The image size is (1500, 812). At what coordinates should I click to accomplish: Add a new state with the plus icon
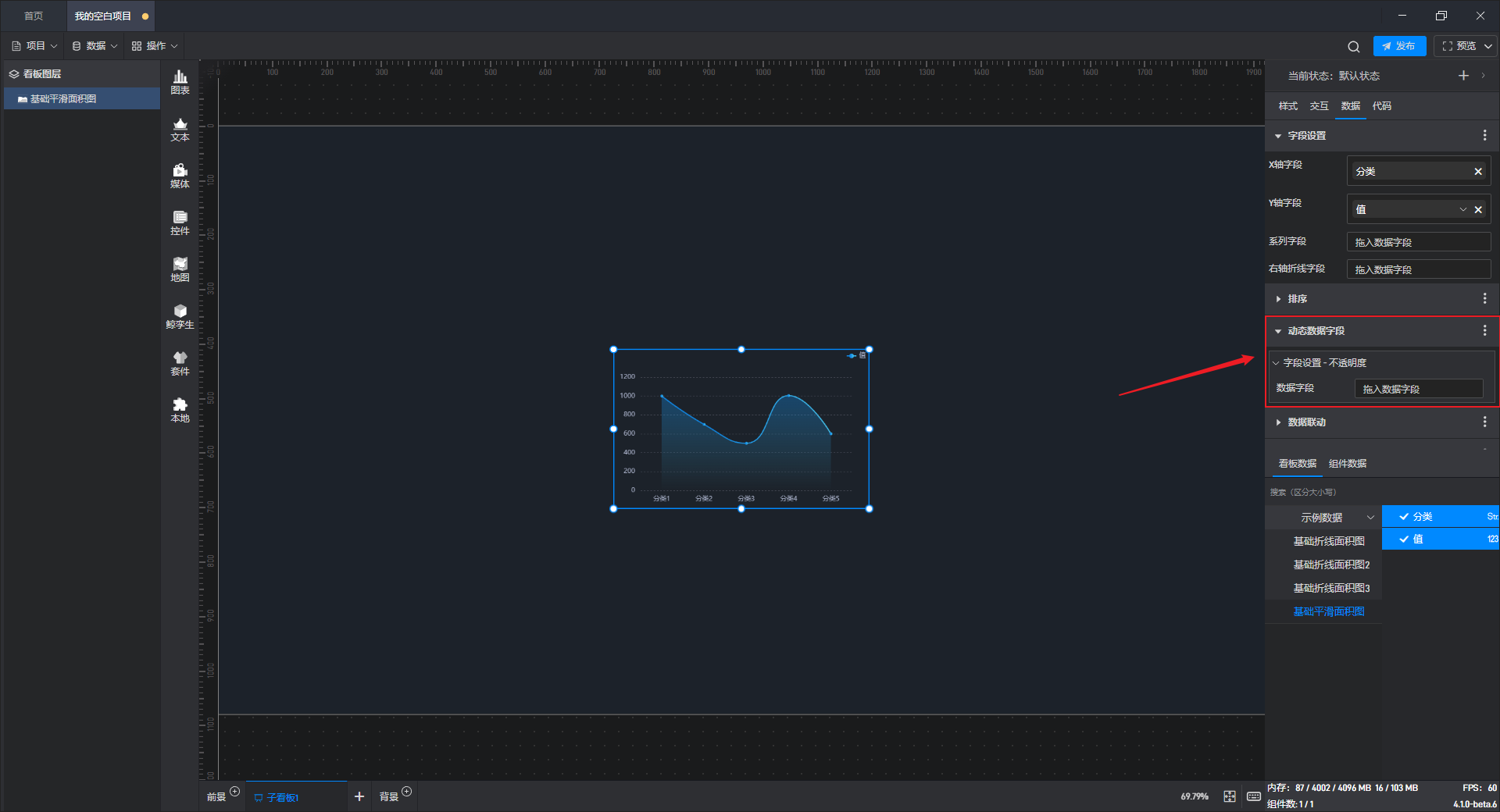(1463, 76)
